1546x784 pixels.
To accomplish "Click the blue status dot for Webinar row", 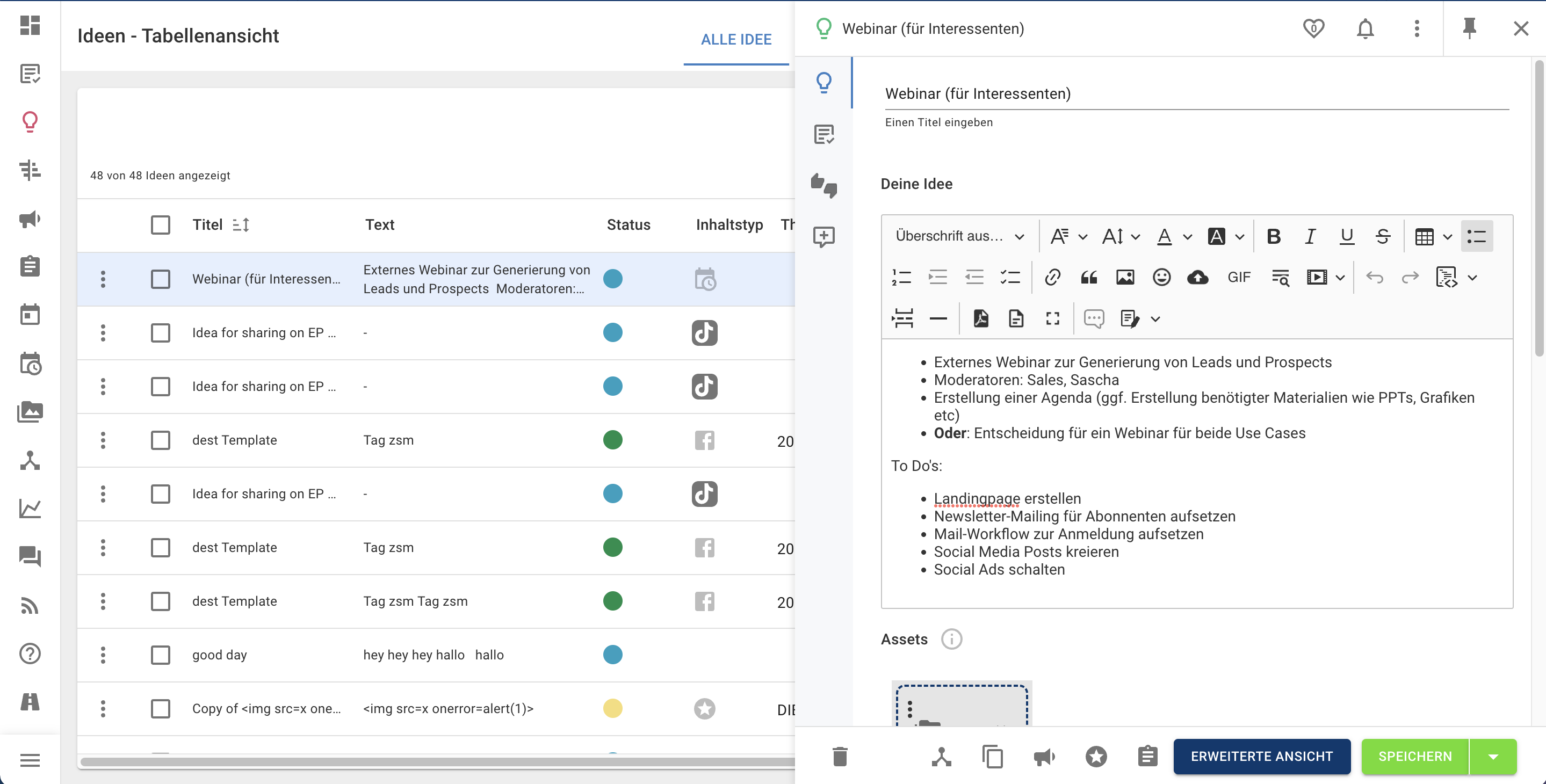I will [612, 279].
